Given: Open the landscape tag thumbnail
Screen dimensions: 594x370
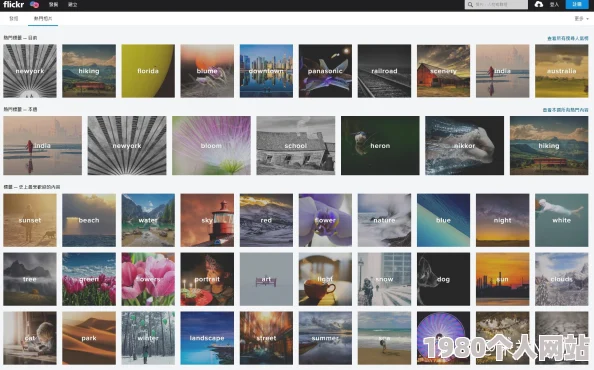Looking at the screenshot, I should pos(207,338).
